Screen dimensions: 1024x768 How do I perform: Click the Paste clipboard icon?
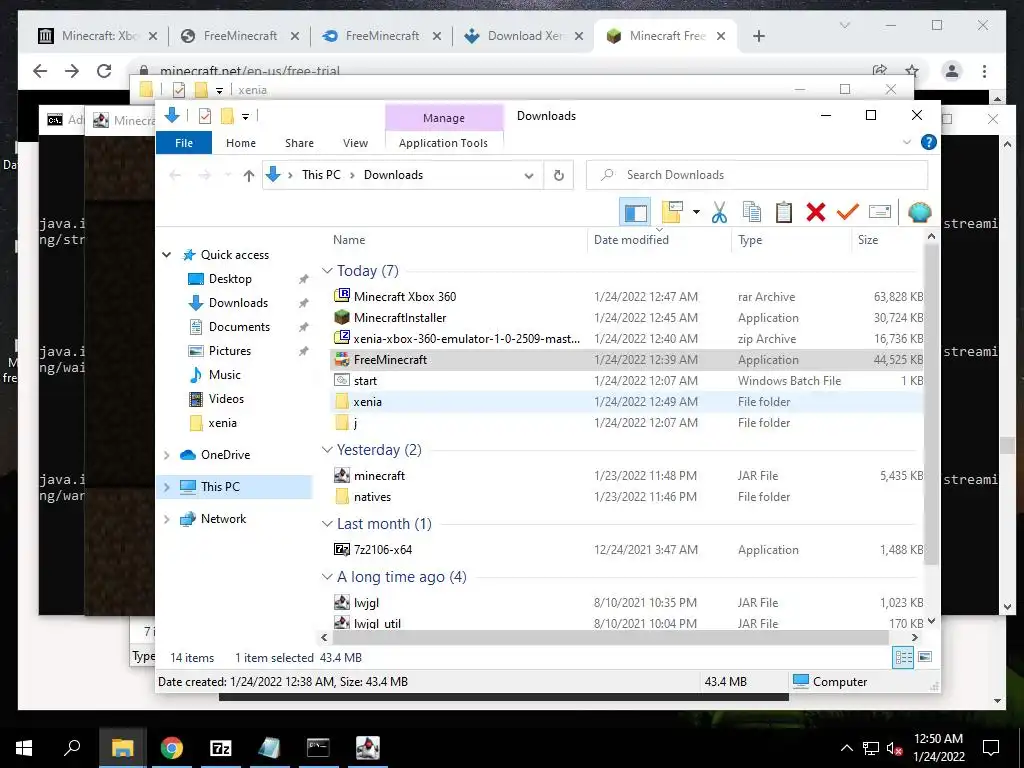(x=784, y=212)
